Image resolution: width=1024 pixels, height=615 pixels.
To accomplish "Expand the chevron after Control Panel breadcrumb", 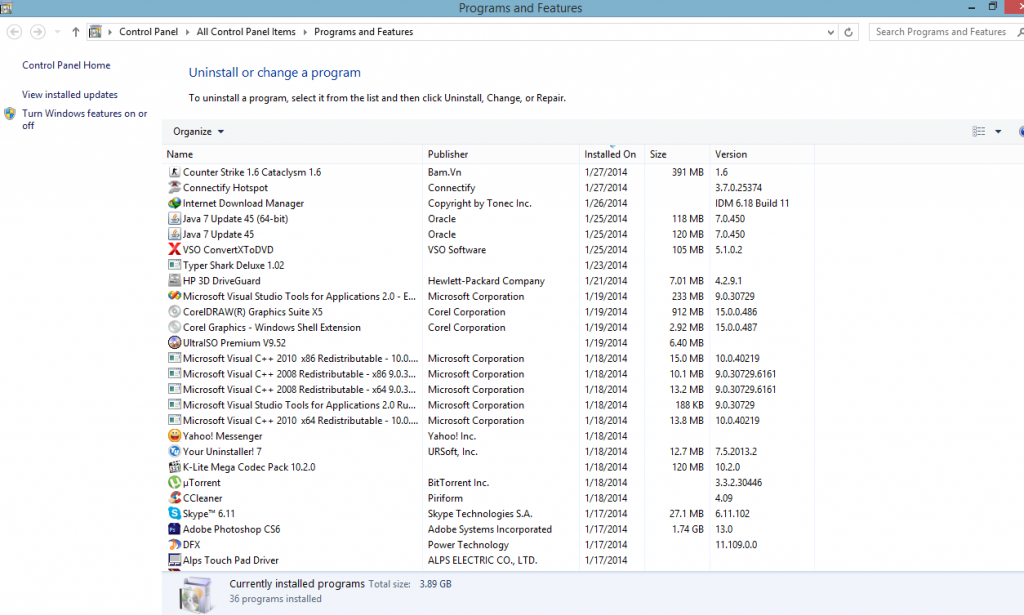I will [187, 32].
